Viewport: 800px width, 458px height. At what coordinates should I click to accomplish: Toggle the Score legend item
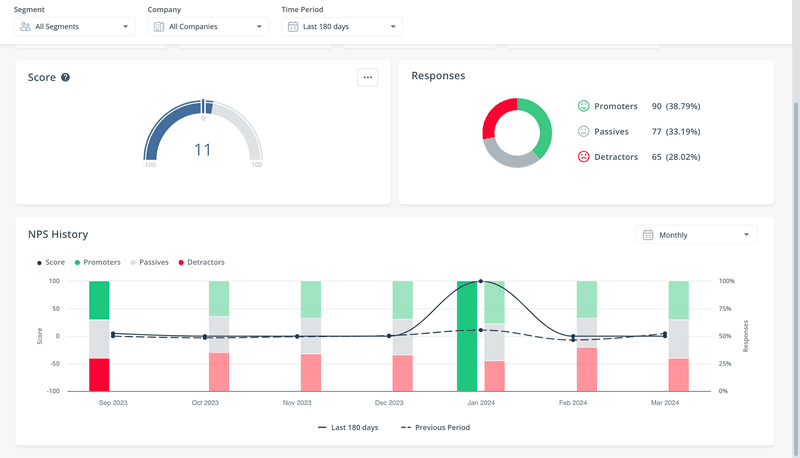click(51, 262)
